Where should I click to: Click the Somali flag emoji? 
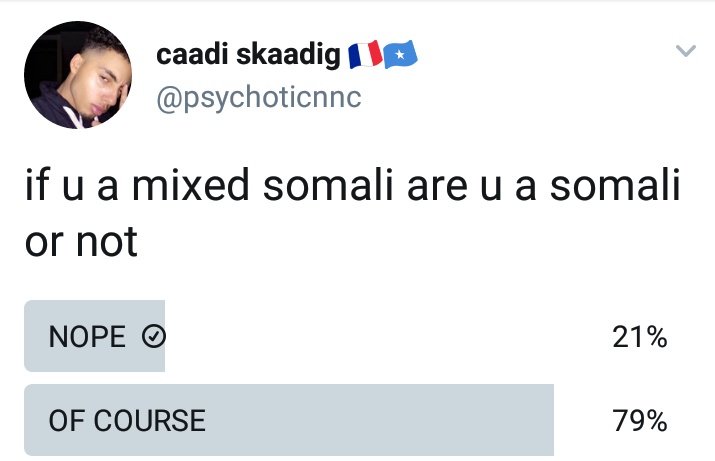pyautogui.click(x=400, y=54)
